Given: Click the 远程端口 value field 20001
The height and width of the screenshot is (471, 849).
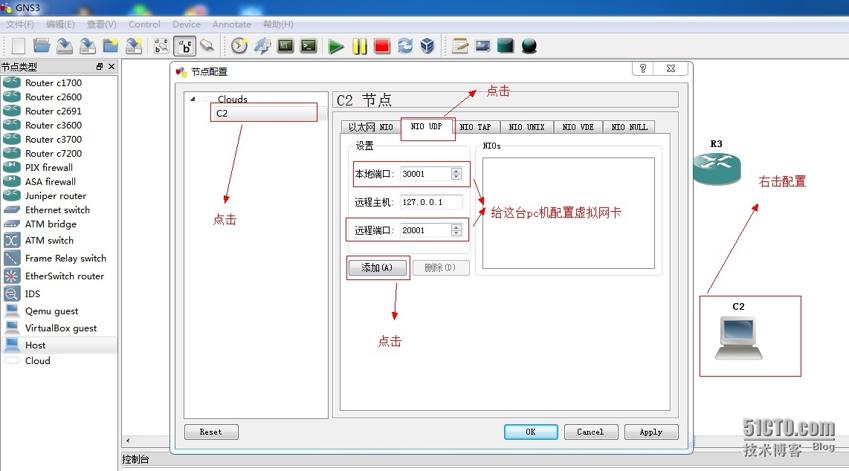Looking at the screenshot, I should click(x=426, y=230).
